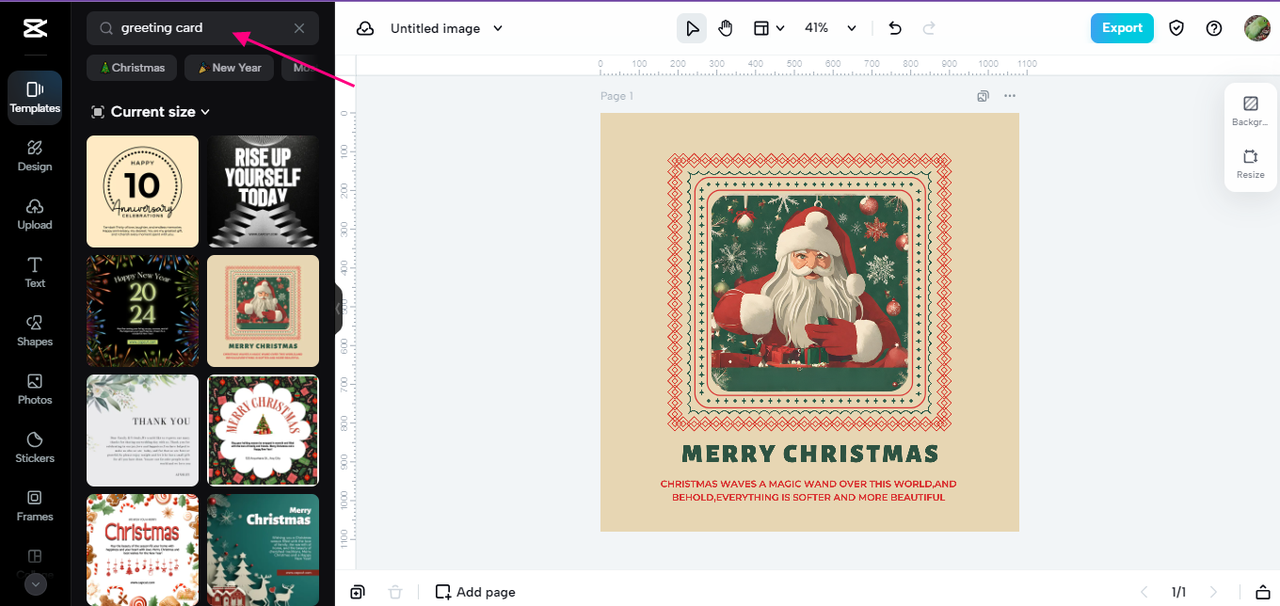Image resolution: width=1280 pixels, height=606 pixels.
Task: Open the Stickers panel
Action: tap(35, 447)
